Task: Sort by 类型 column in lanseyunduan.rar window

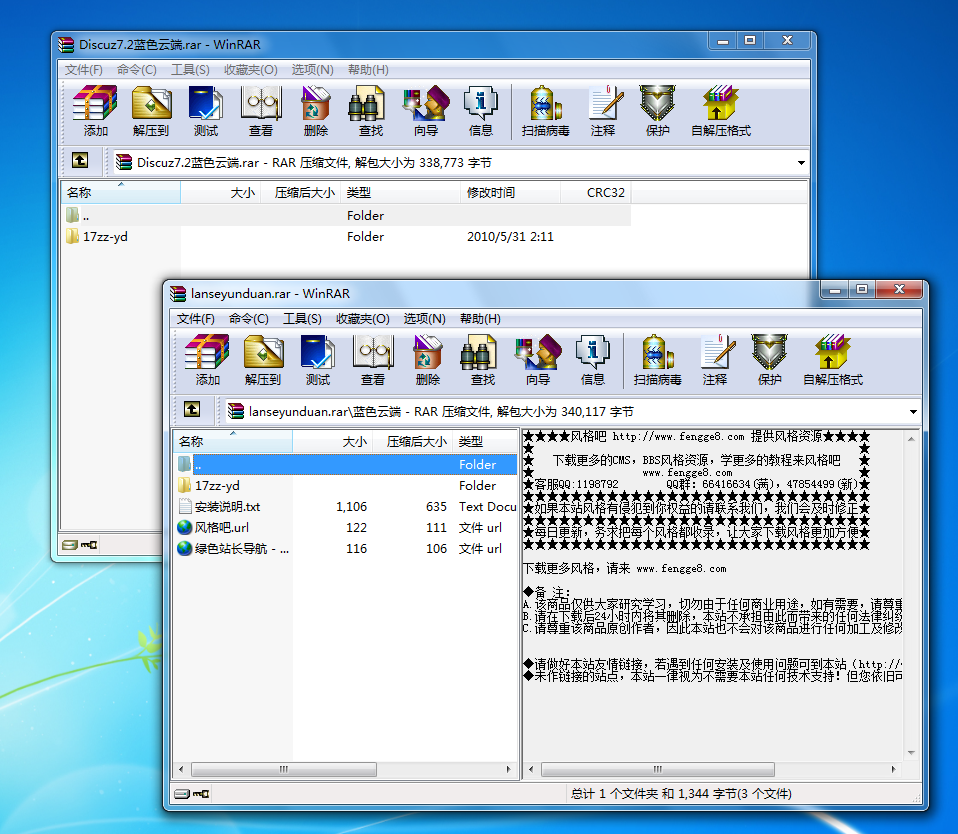Action: pos(486,441)
